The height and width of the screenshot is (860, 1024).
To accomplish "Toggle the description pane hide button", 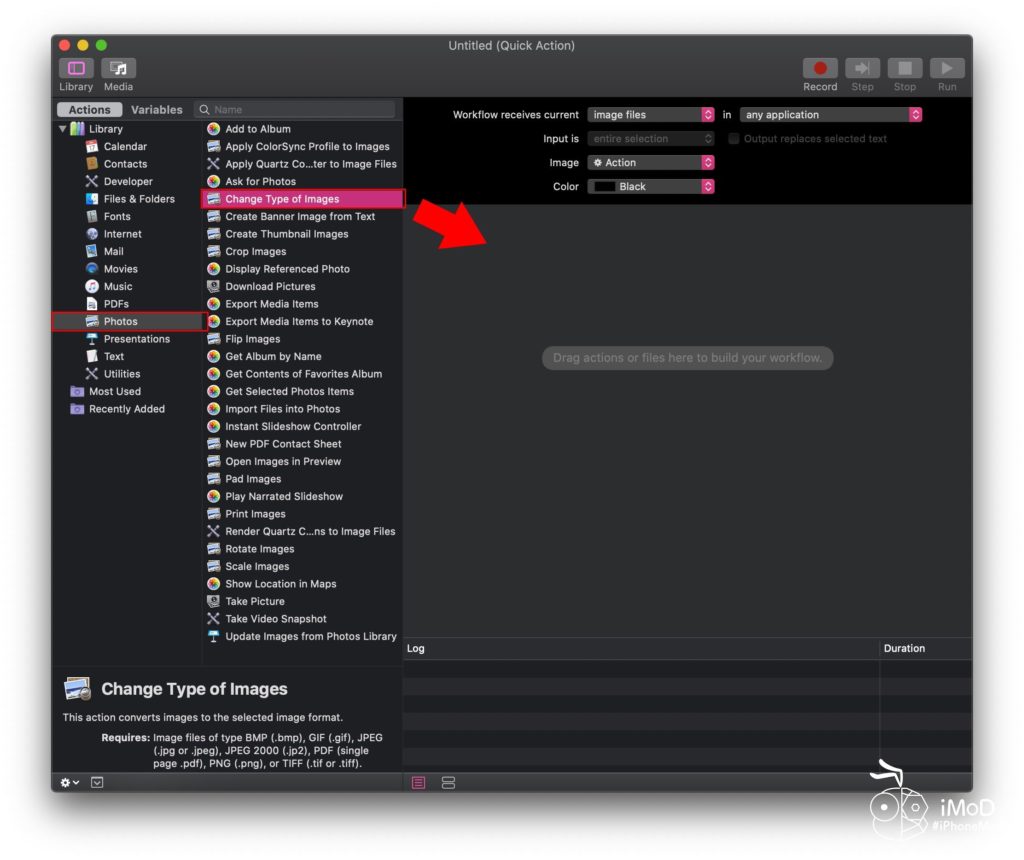I will pyautogui.click(x=97, y=782).
